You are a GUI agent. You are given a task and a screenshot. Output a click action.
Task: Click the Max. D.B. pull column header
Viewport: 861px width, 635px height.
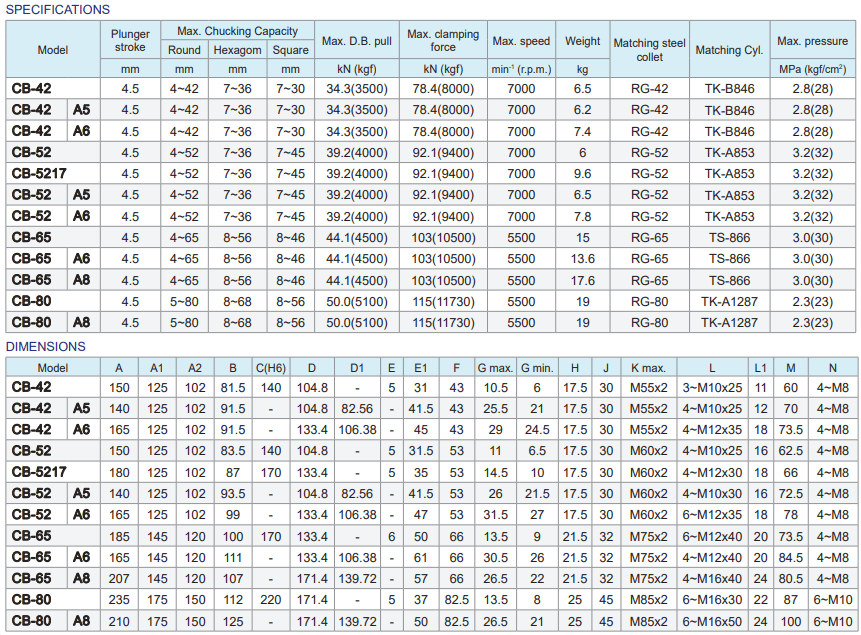coord(357,41)
